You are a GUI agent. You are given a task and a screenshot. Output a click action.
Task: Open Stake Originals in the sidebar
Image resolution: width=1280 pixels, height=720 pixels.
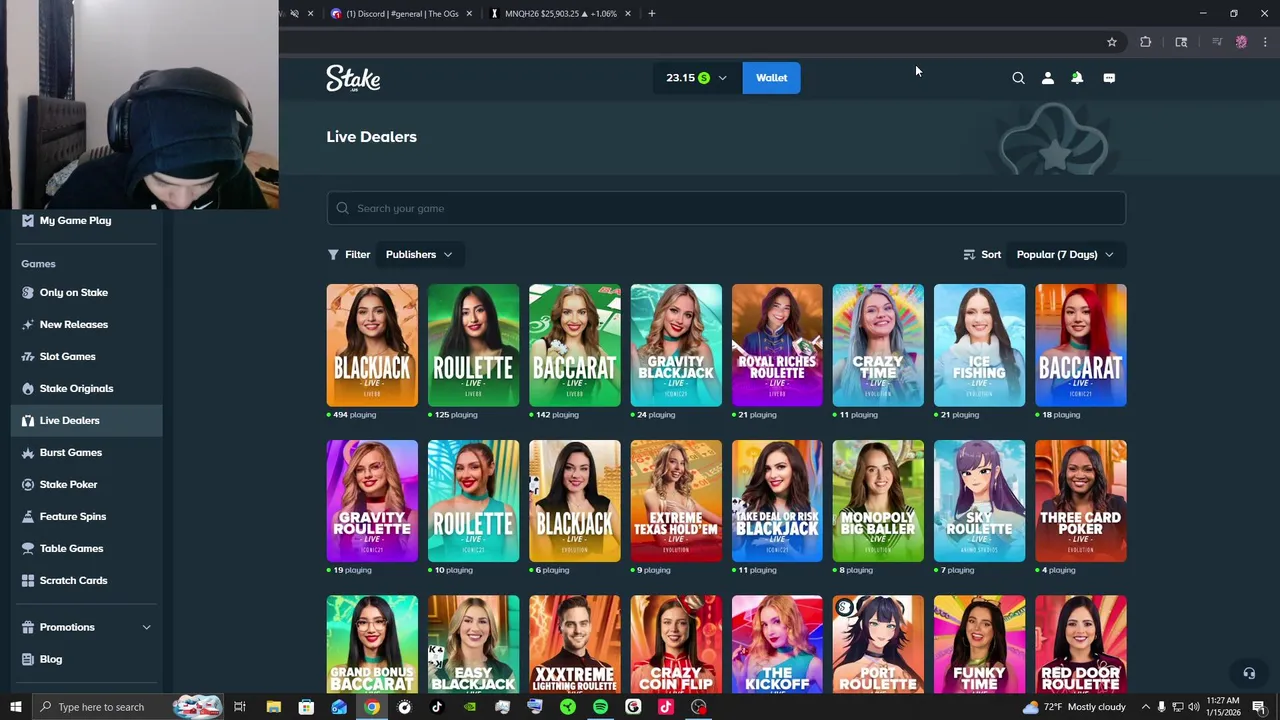[76, 388]
